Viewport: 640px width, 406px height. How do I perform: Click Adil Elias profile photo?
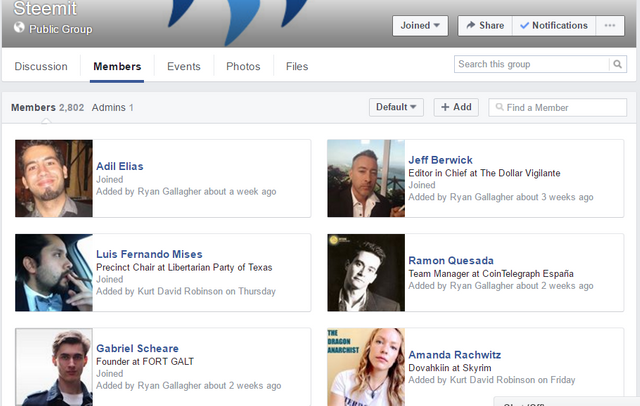[54, 178]
